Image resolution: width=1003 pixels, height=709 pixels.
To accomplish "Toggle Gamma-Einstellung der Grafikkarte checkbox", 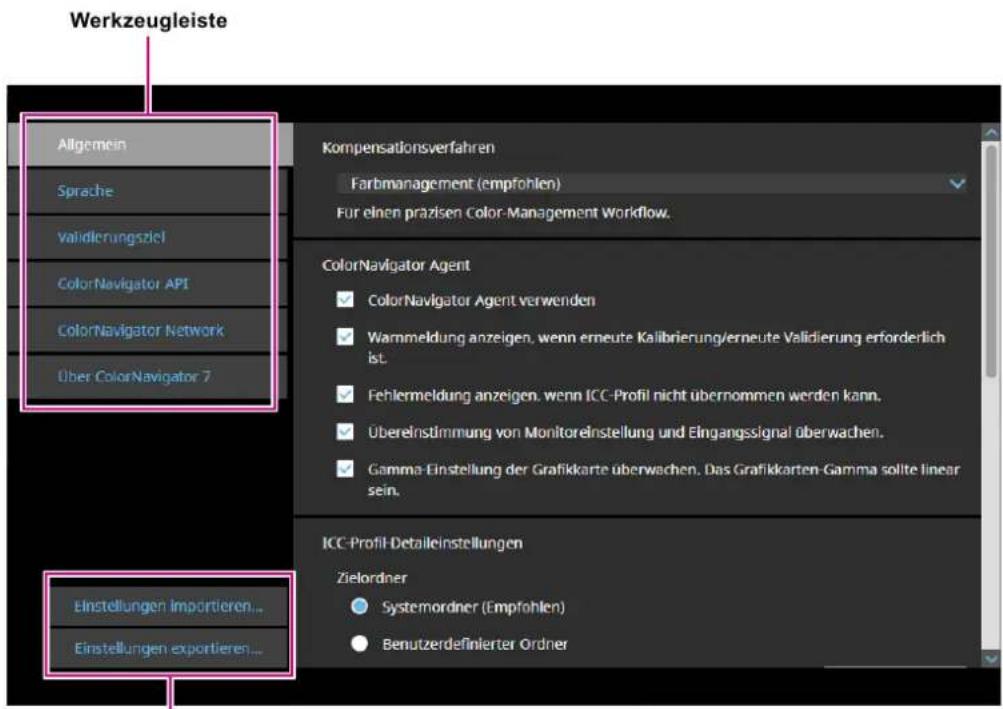I will pyautogui.click(x=345, y=468).
